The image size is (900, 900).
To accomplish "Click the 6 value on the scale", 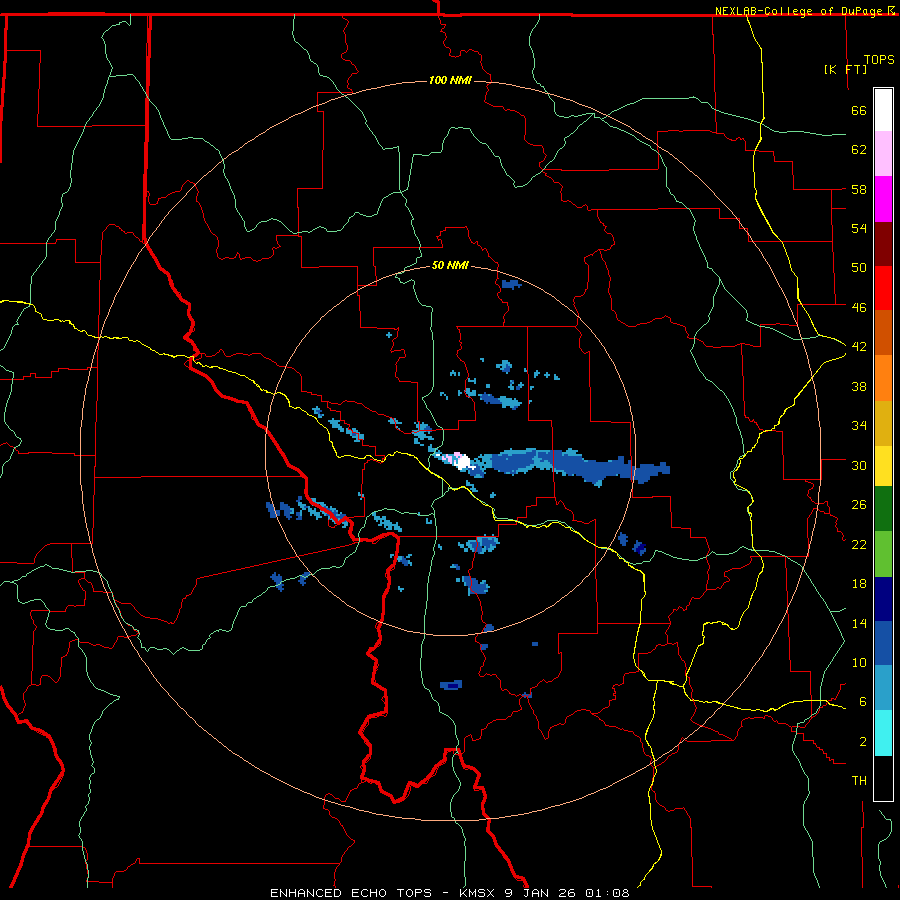I will [863, 702].
